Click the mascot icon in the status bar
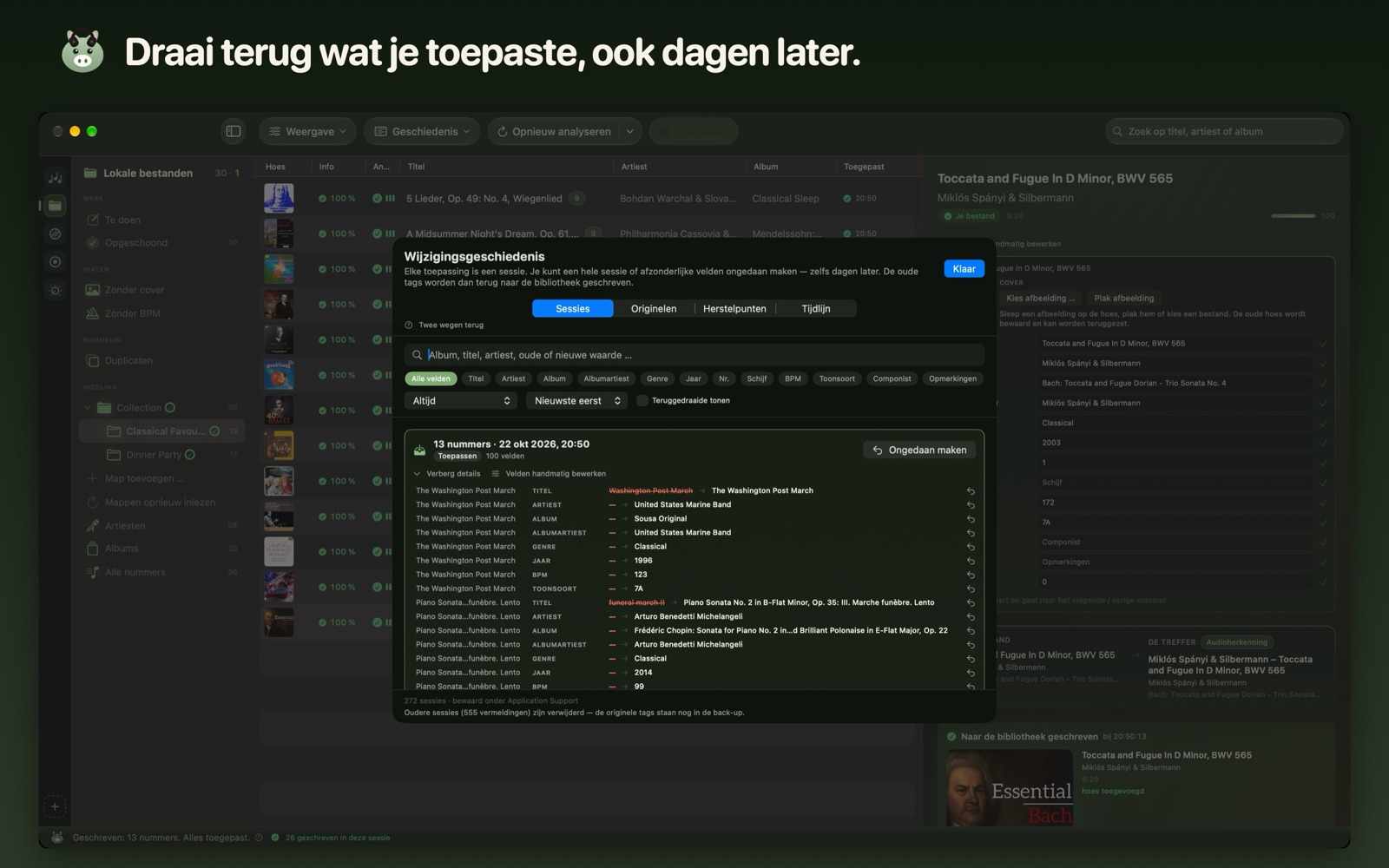The image size is (1389, 868). 57,838
